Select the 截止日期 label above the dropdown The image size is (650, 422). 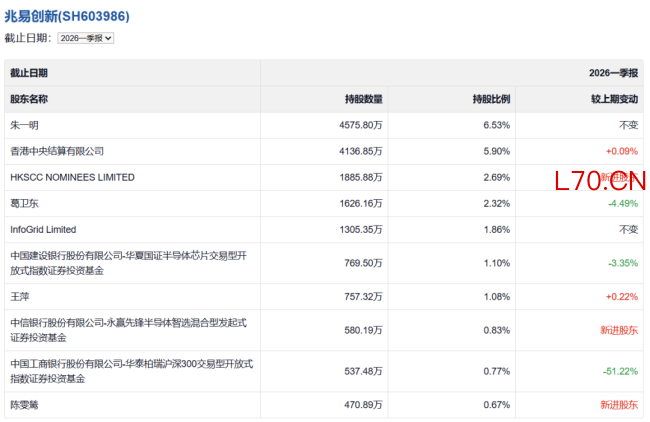[28, 38]
